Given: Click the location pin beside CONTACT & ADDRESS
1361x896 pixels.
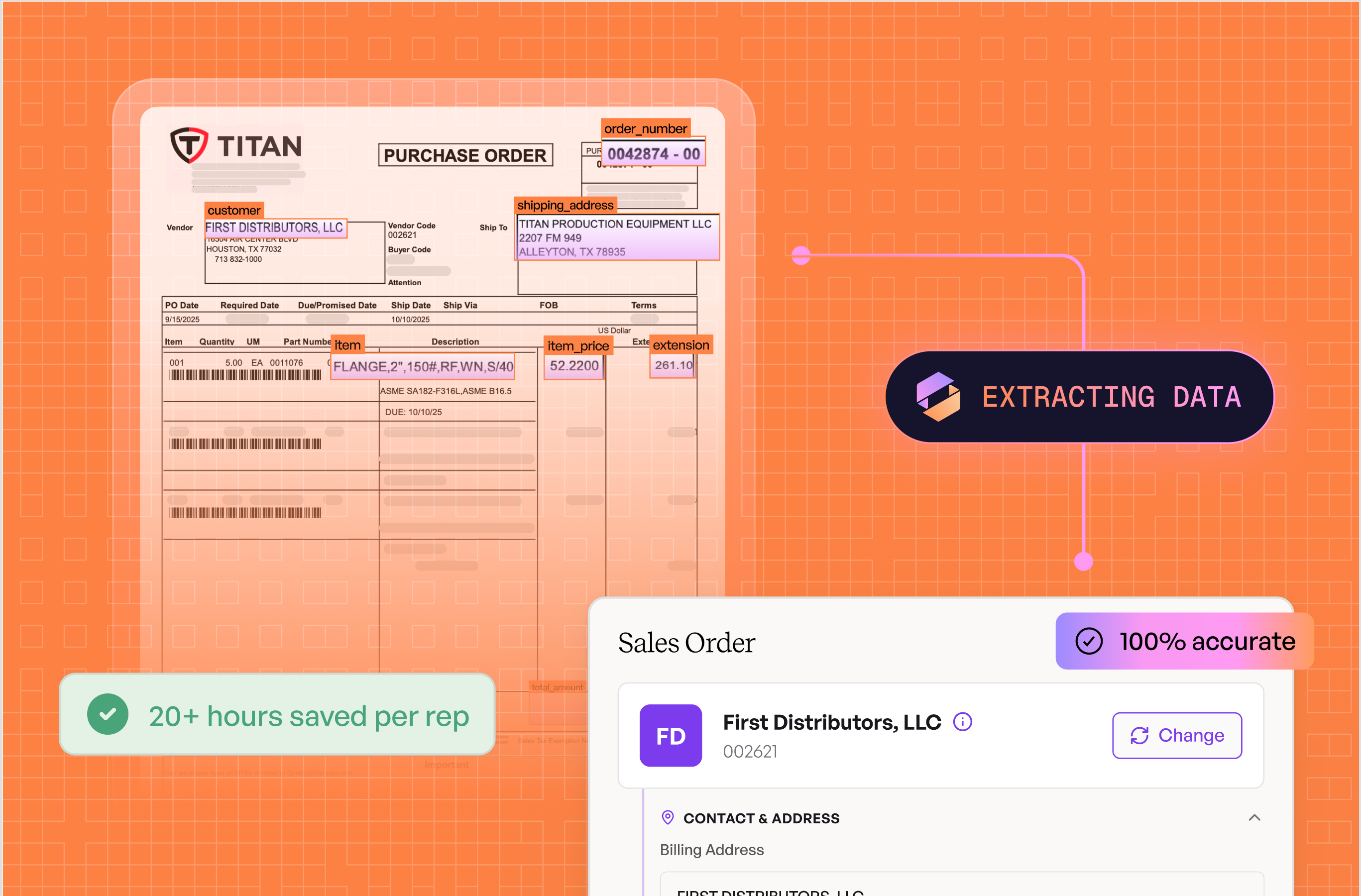Looking at the screenshot, I should (668, 818).
